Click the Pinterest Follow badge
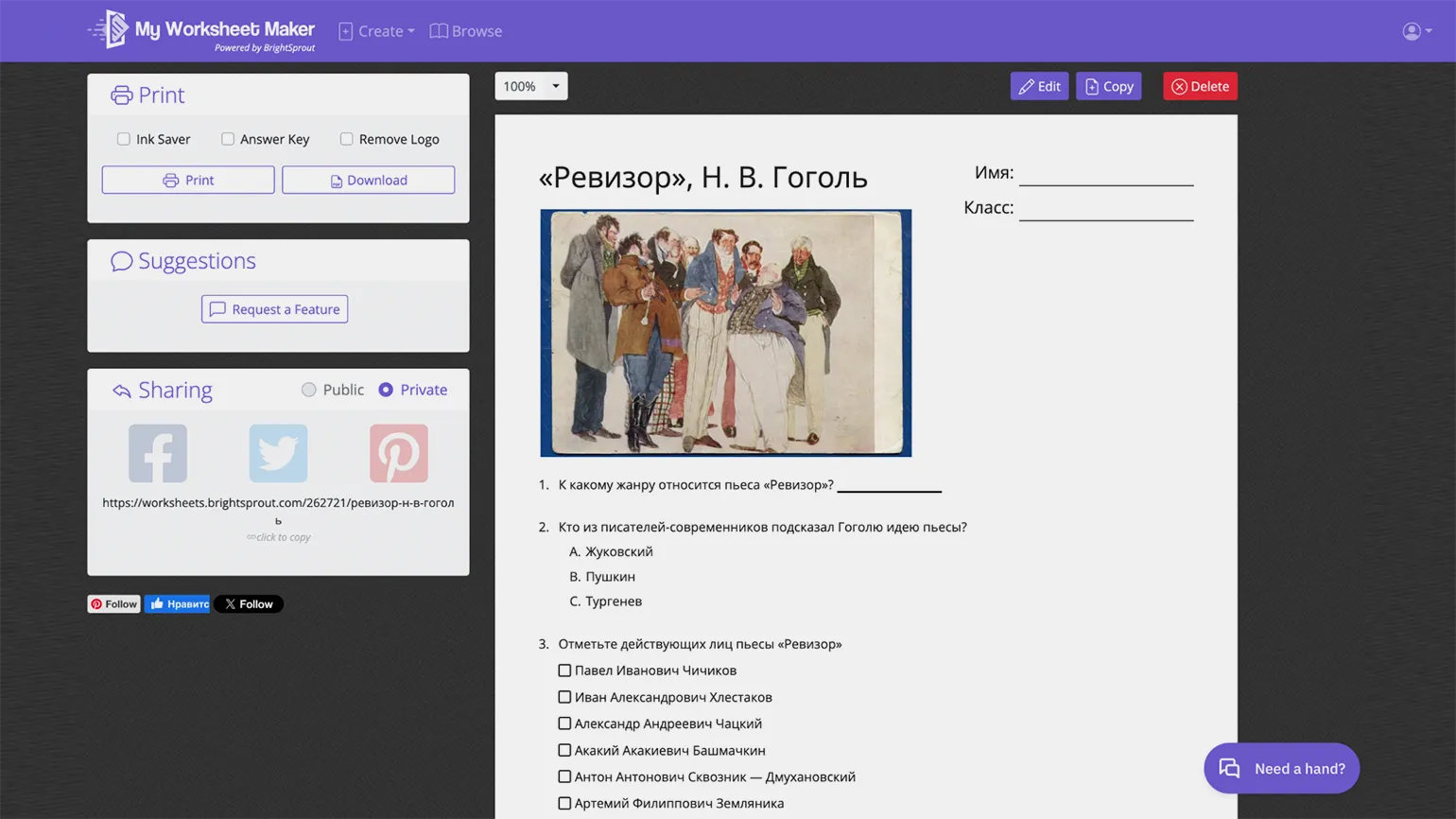This screenshot has height=819, width=1456. 113,604
